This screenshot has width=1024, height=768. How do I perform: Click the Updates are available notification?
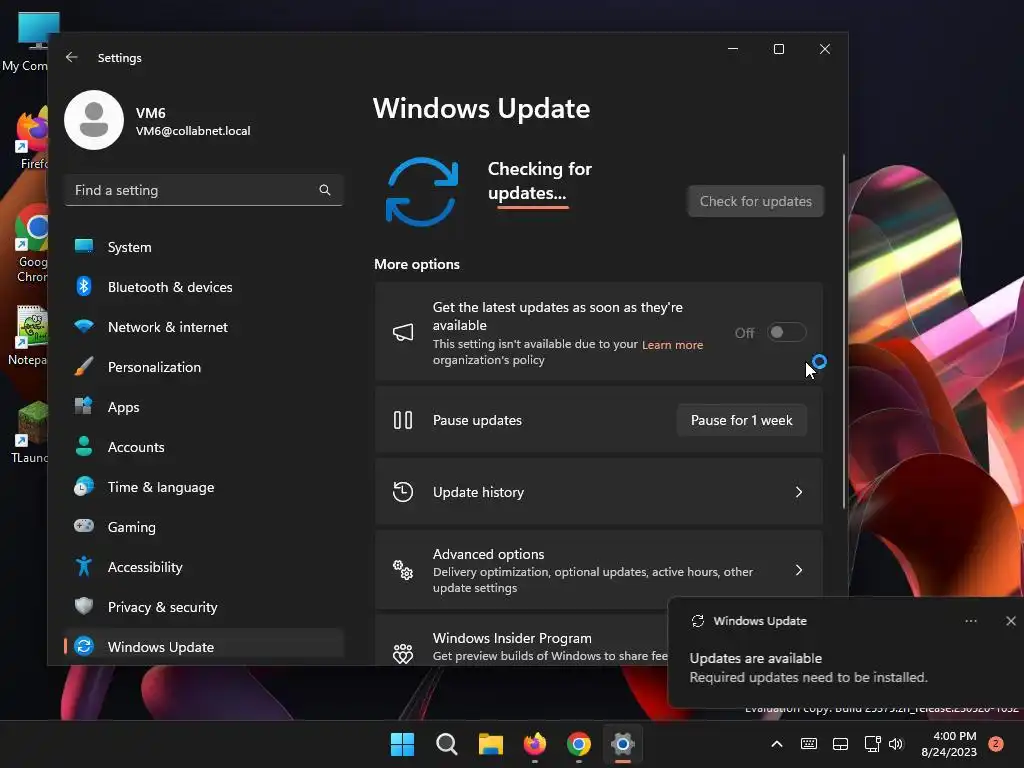(x=846, y=653)
